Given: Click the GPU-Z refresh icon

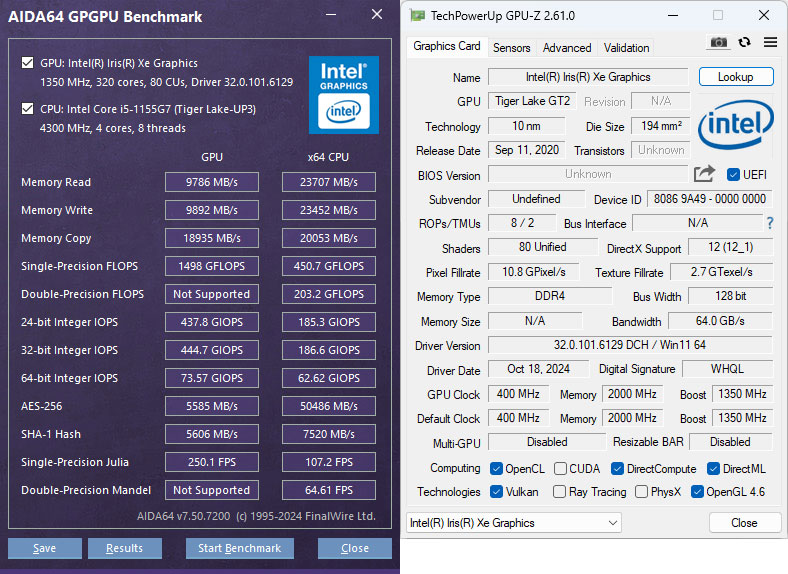Looking at the screenshot, I should pos(744,42).
